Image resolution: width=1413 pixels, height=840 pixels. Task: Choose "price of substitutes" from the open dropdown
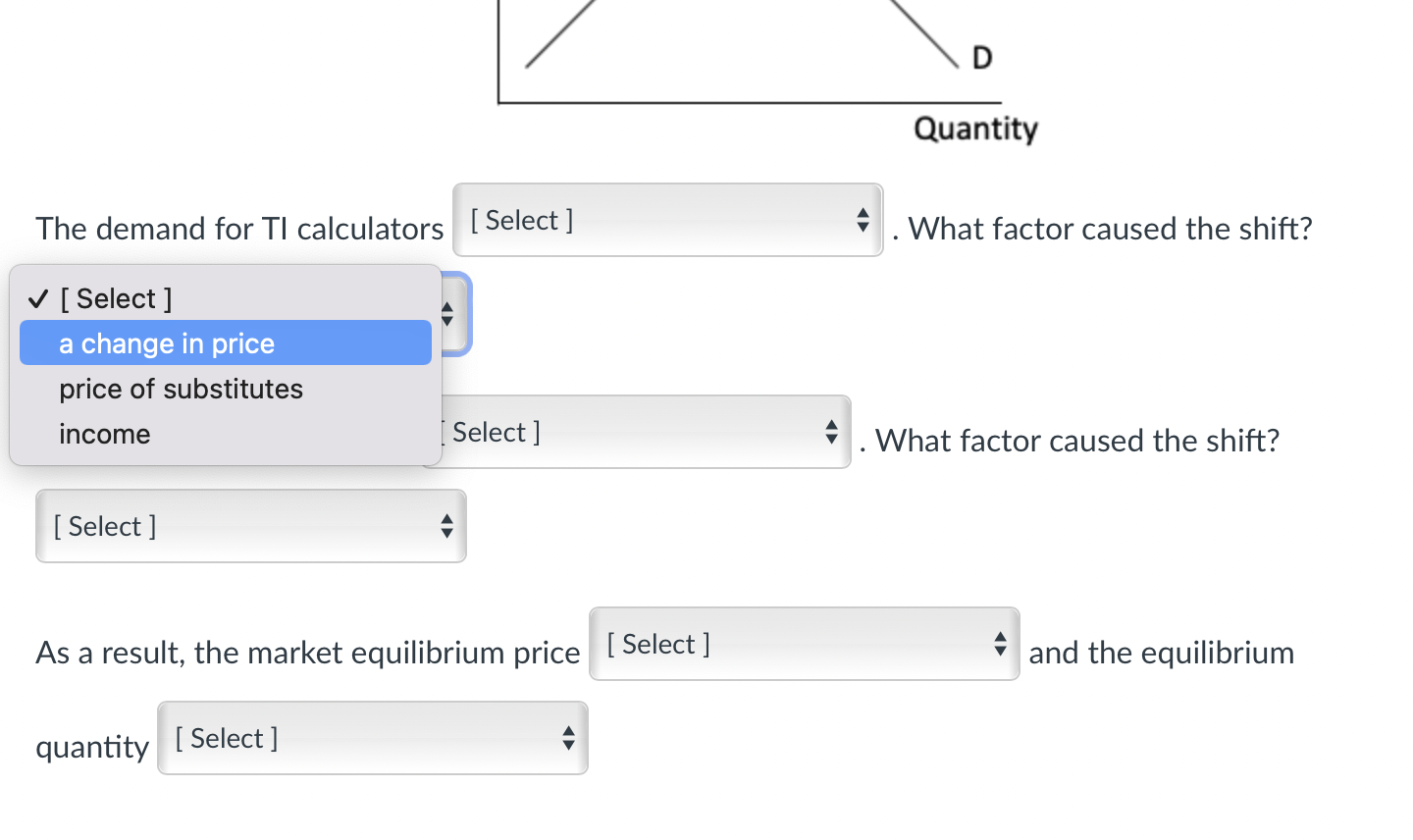pos(181,389)
